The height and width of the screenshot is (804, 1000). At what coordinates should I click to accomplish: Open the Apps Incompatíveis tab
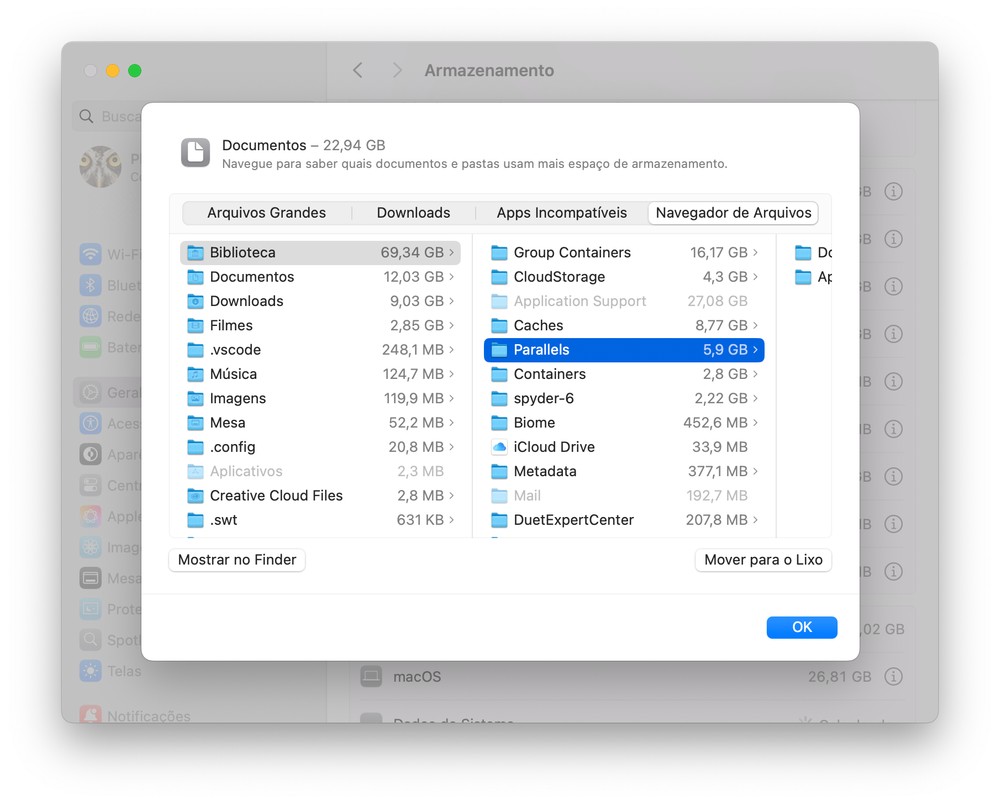pos(561,213)
